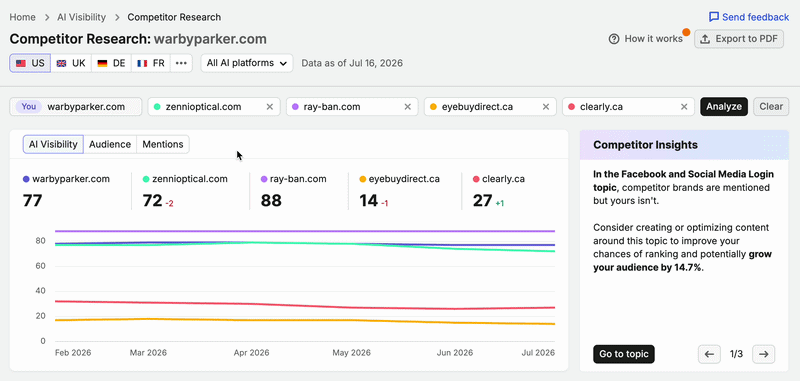Click the red clearly.ca chart line

point(305,307)
